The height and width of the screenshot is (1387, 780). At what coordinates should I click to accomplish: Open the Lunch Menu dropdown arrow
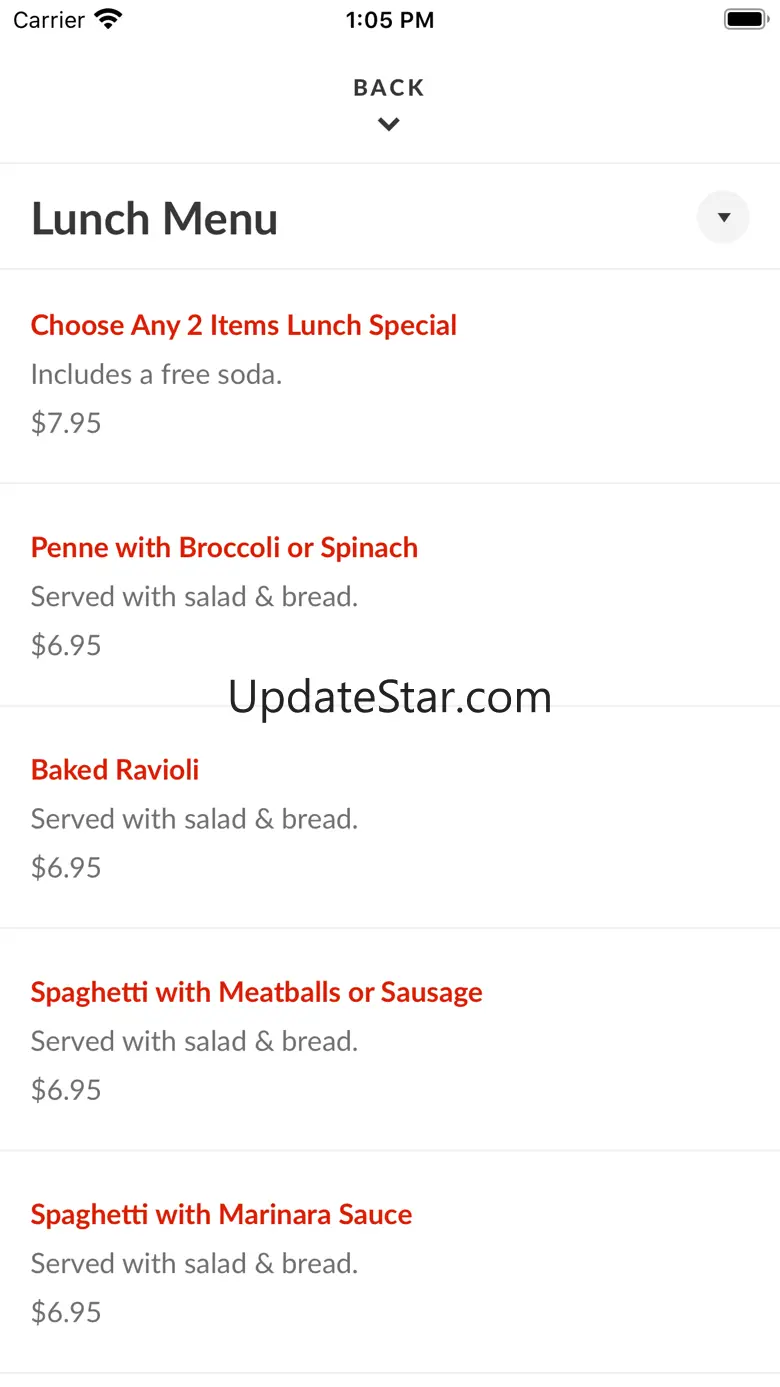point(723,218)
